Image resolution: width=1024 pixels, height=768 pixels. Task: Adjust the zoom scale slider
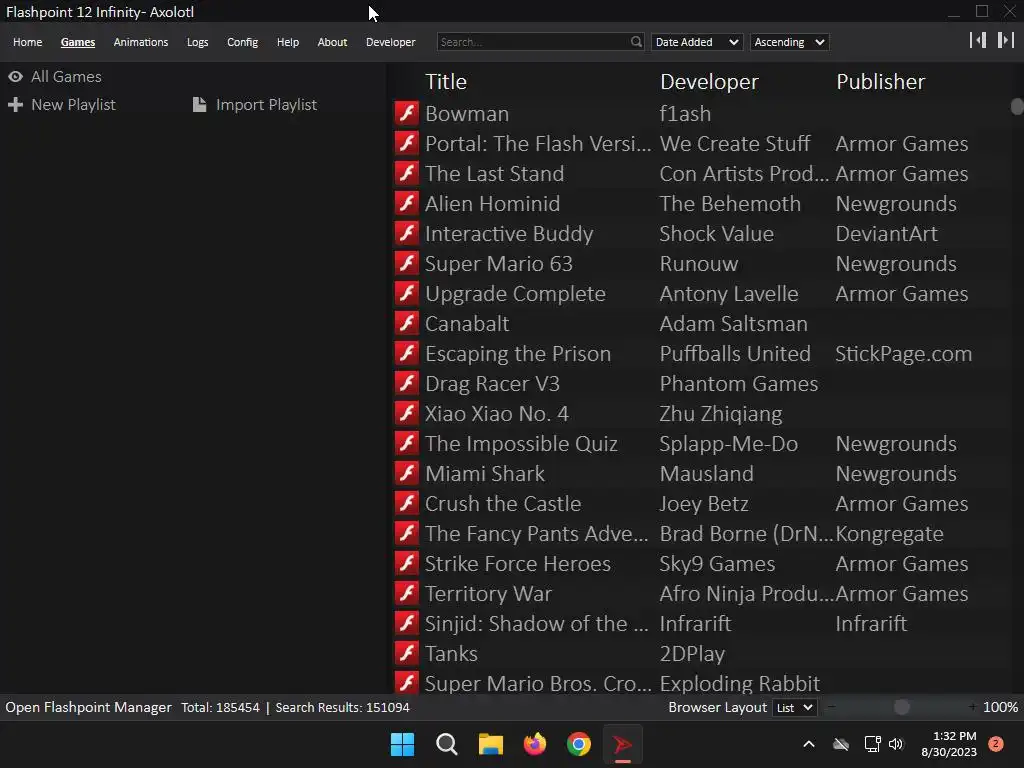point(901,707)
